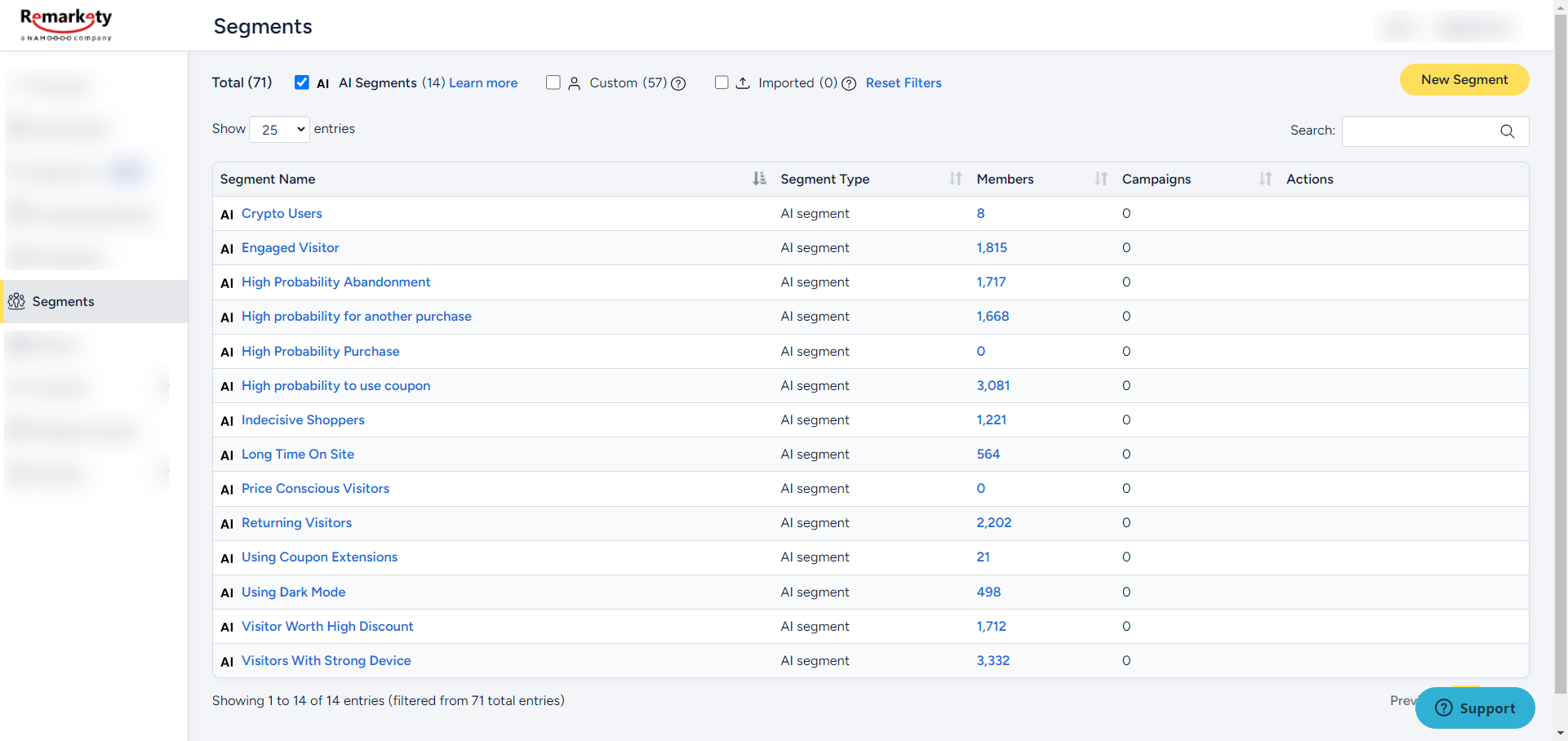Screen dimensions: 1568x741
Task: Open High Probability Abandonment segment
Action: click(335, 282)
